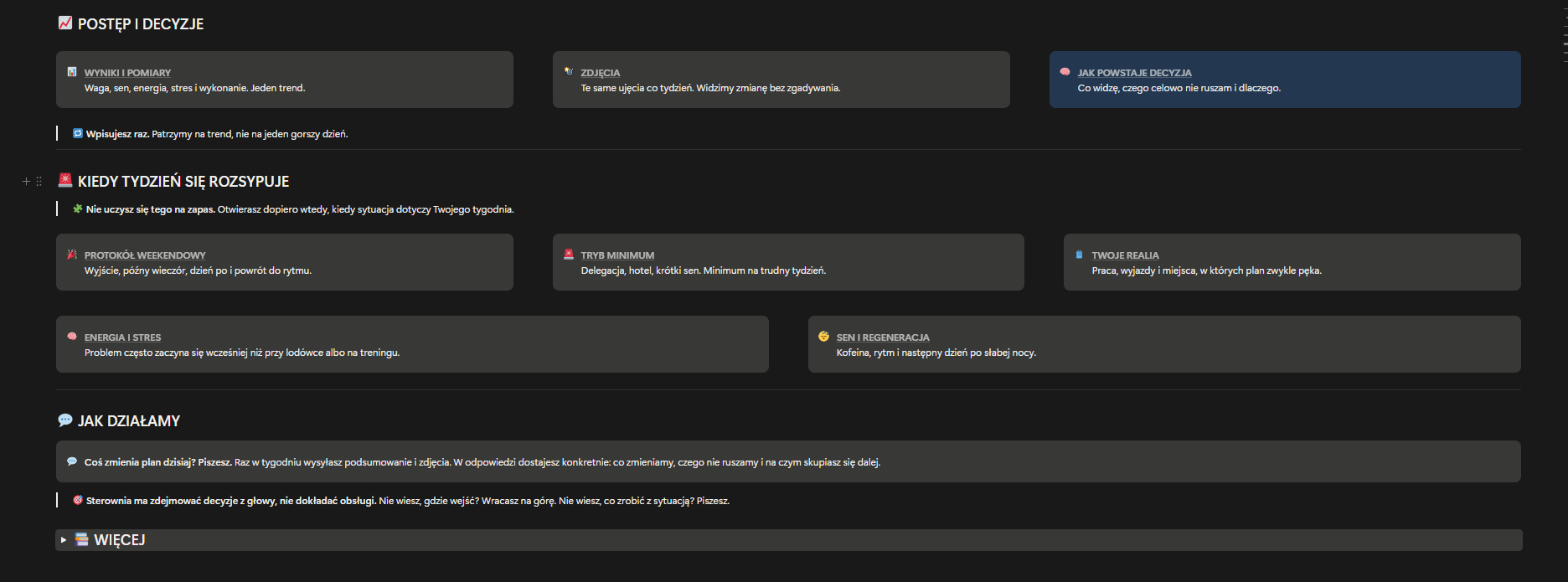Screen dimensions: 1568x582
Task: Click the six-dot drag handle beside the heading
Action: [39, 181]
